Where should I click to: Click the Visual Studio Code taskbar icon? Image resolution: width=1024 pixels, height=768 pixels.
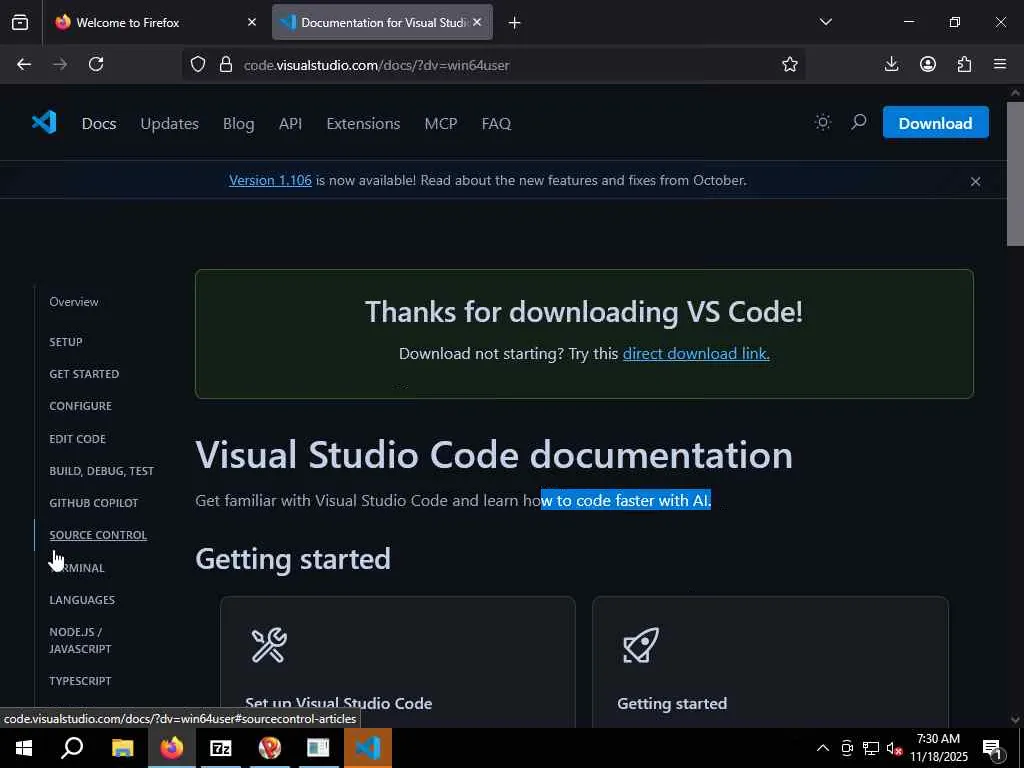click(368, 748)
